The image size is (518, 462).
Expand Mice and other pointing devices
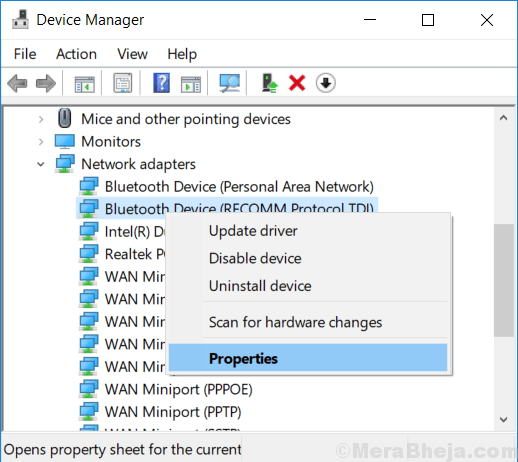[41, 119]
